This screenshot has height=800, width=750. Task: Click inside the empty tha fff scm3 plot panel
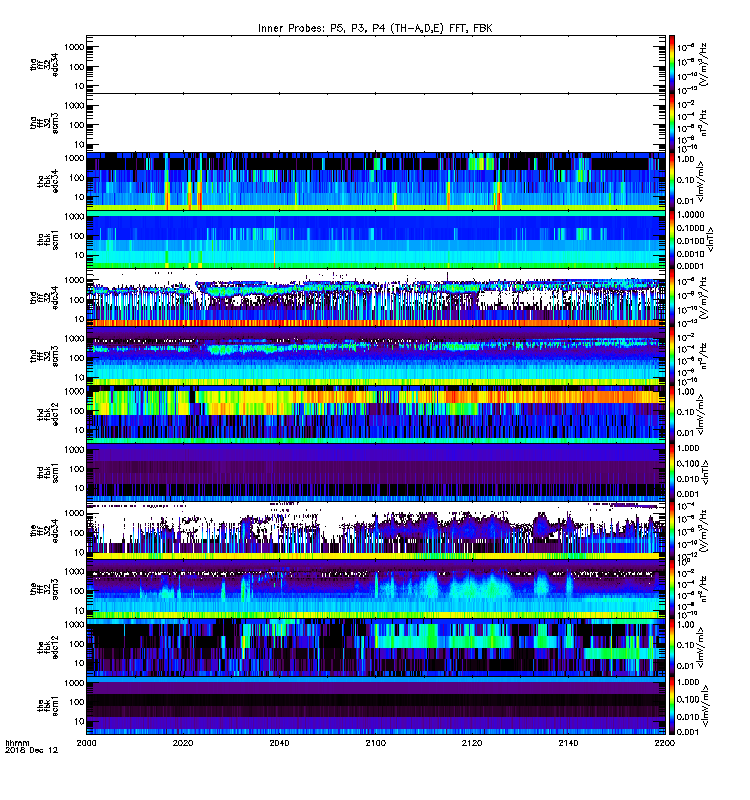point(376,122)
